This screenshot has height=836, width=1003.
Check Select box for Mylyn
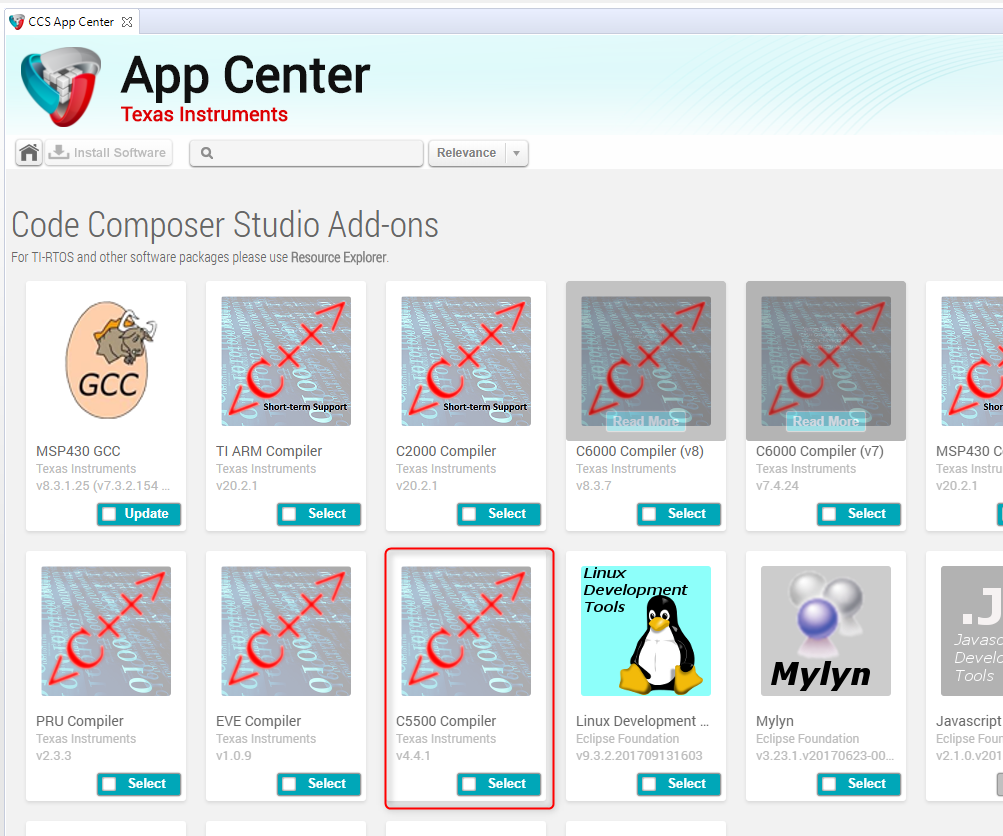click(x=829, y=784)
